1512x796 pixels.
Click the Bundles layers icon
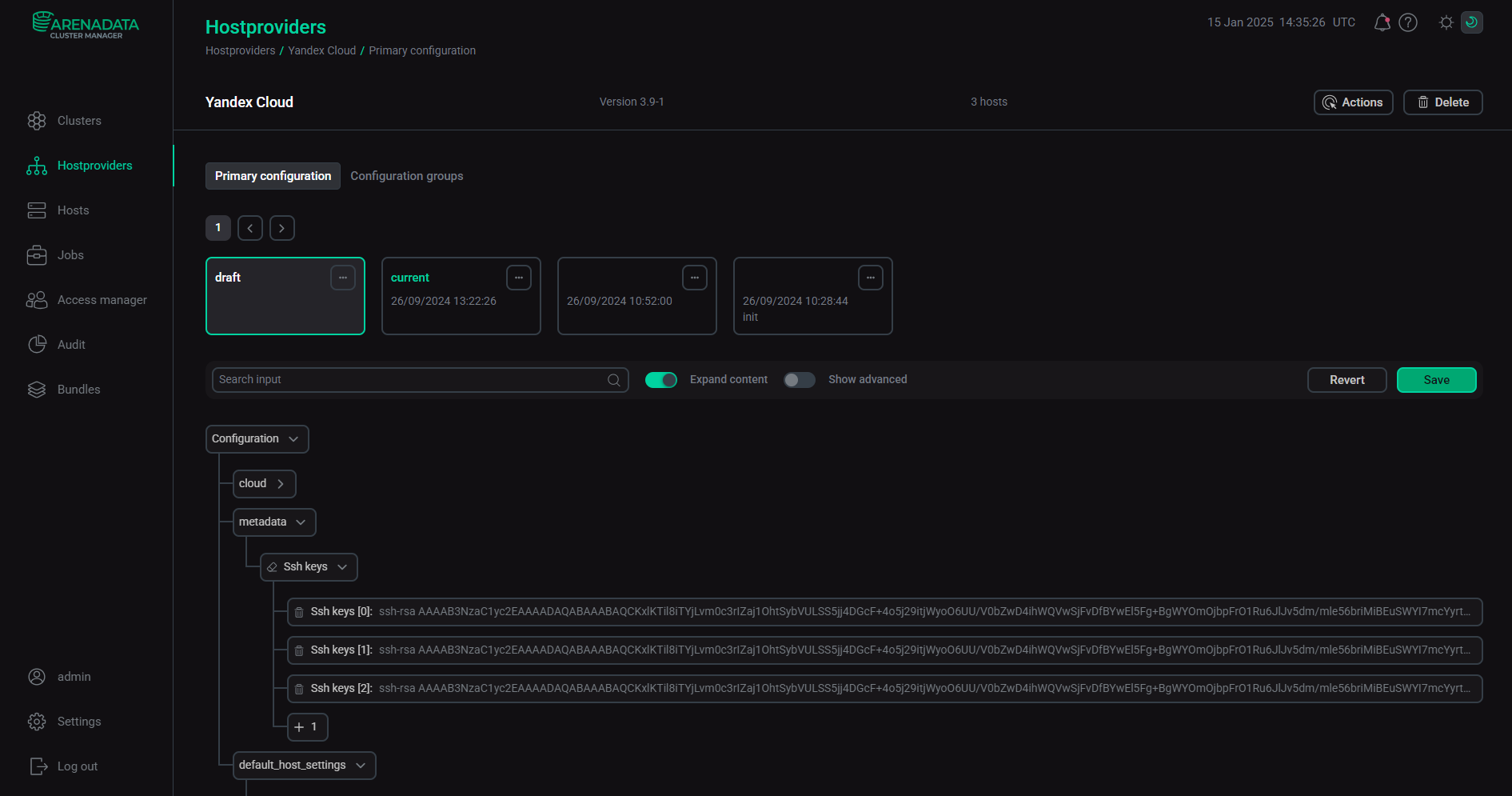click(x=37, y=390)
